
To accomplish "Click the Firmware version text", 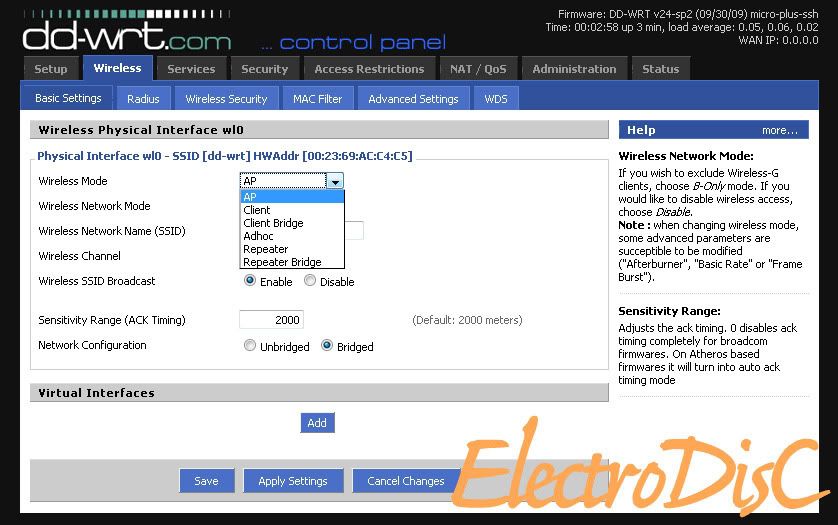I will pyautogui.click(x=688, y=14).
